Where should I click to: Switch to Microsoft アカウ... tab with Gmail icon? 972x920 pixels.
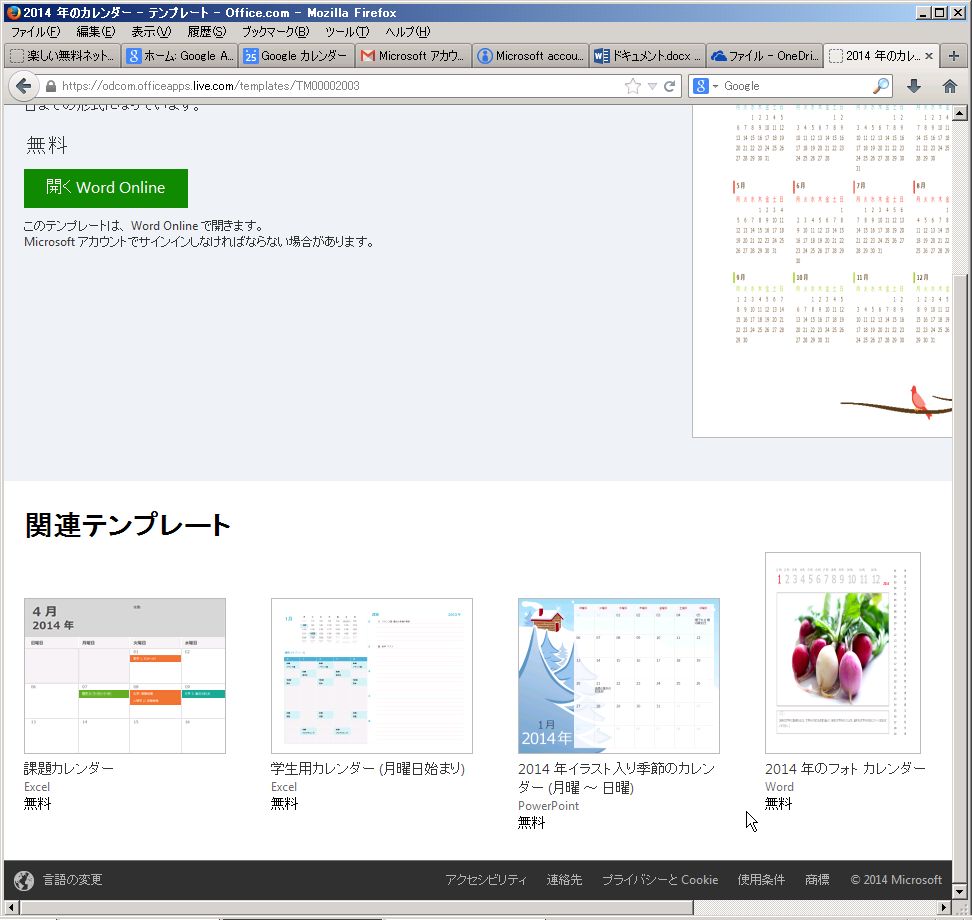click(414, 56)
